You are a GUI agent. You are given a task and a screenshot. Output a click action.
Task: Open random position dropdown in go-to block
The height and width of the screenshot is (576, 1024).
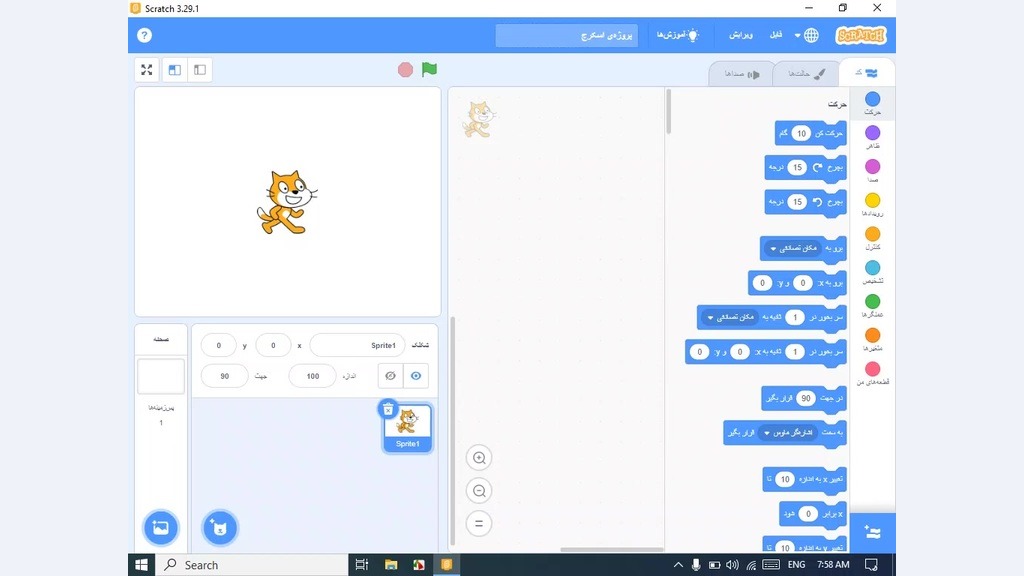(x=793, y=248)
